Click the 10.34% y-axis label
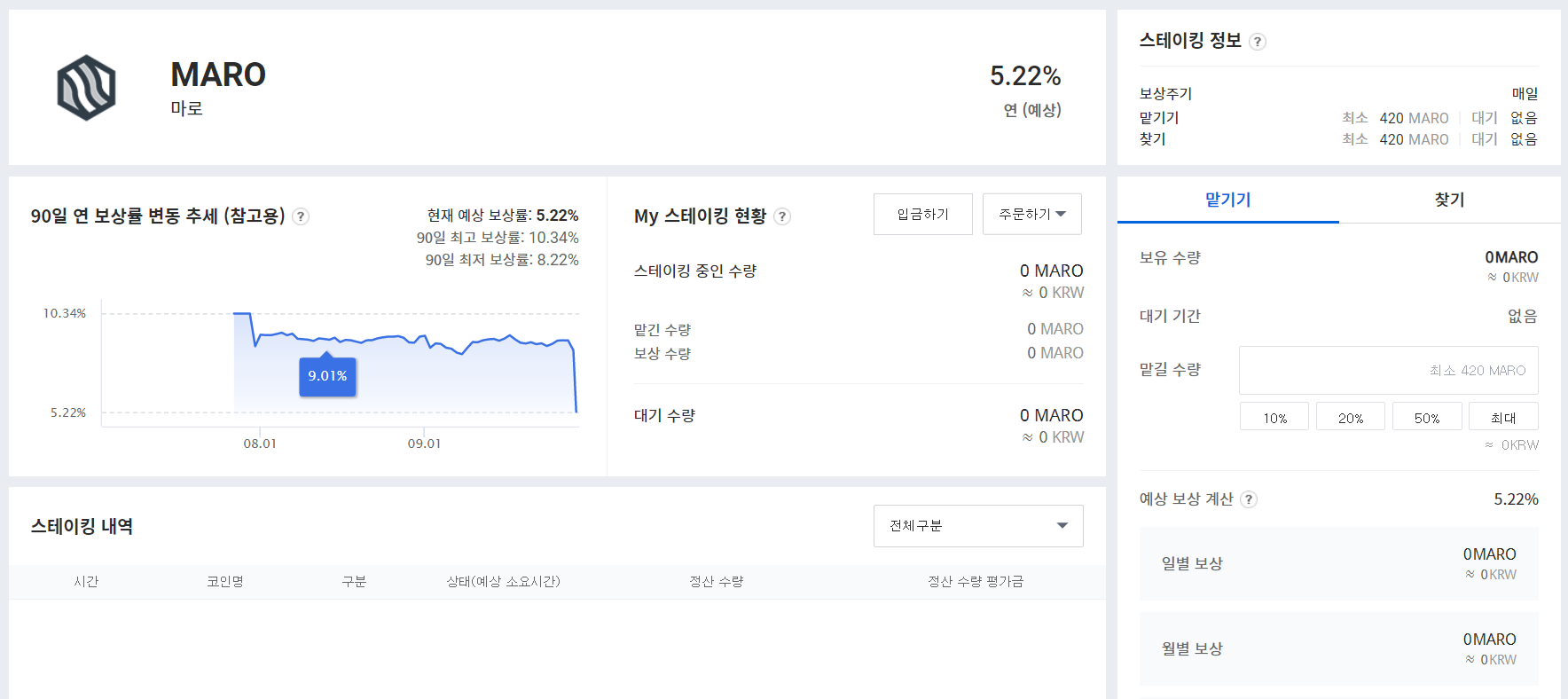1568x699 pixels. click(x=65, y=314)
